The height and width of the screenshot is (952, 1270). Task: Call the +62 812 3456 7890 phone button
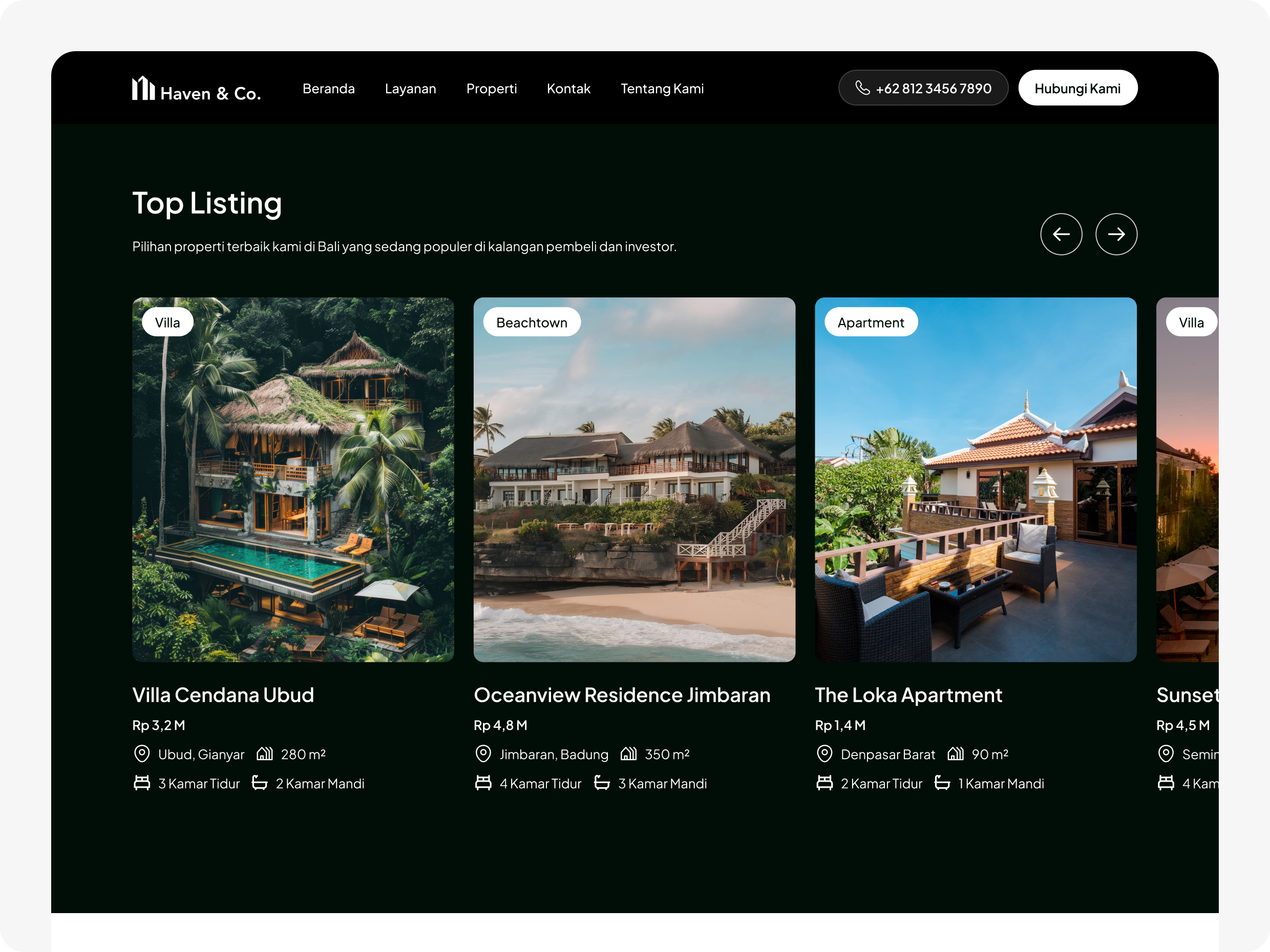(x=923, y=88)
